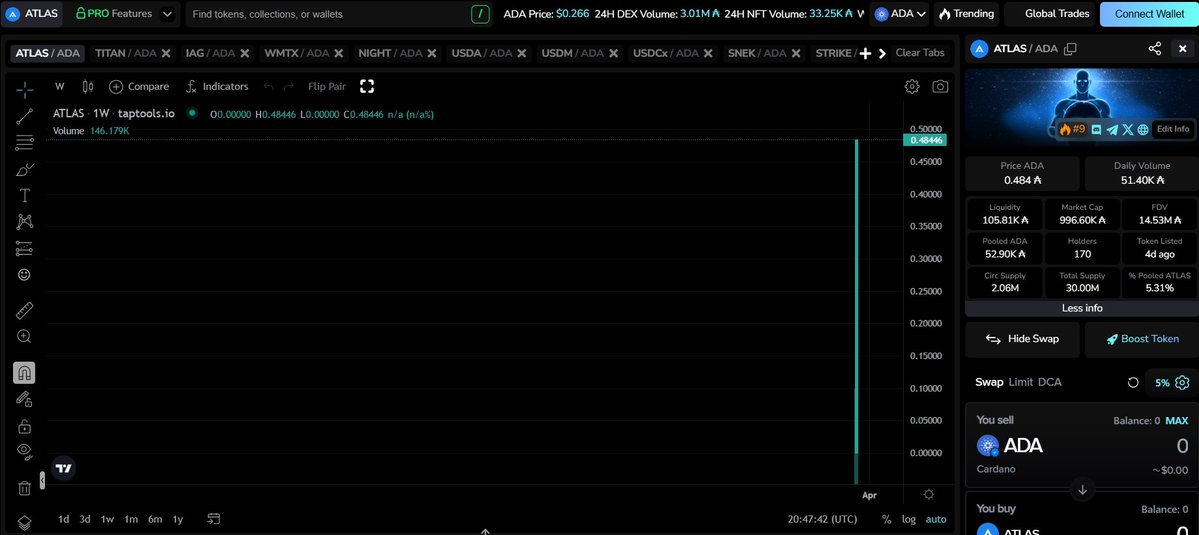This screenshot has height=535, width=1199.
Task: Open the chart patterns tool
Action: [x=24, y=222]
